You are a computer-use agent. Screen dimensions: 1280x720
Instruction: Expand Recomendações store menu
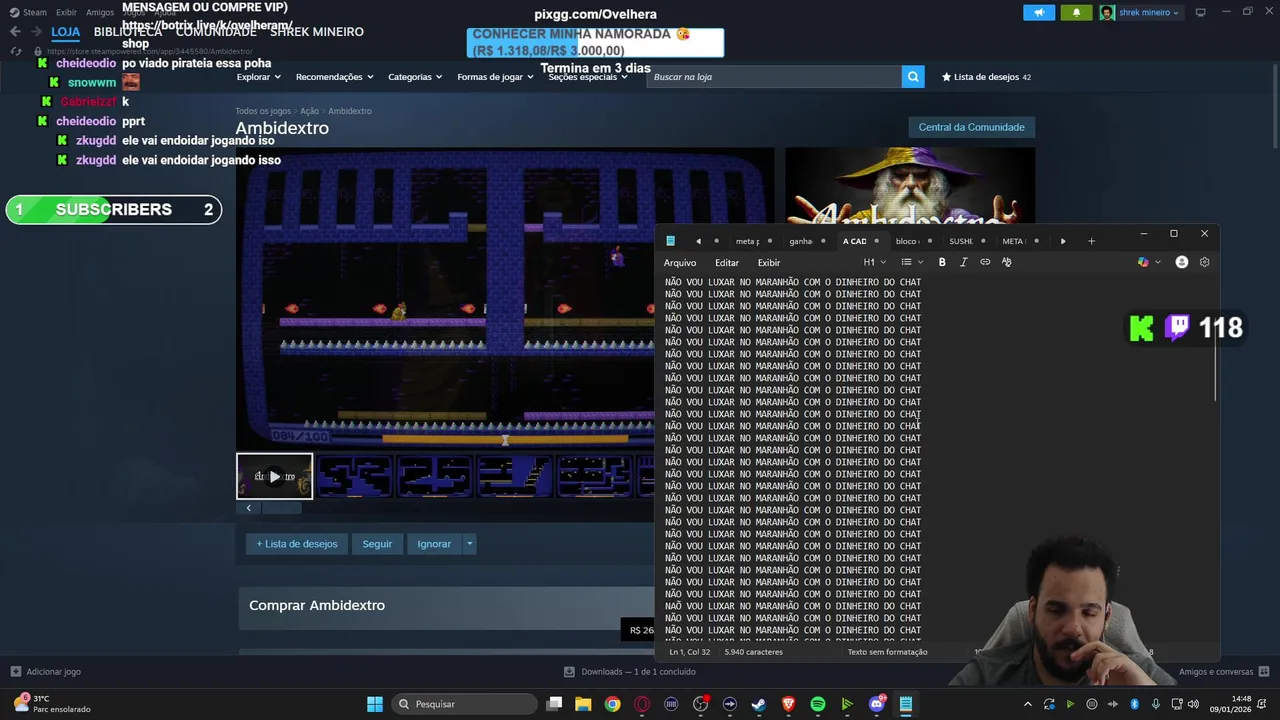coord(334,77)
